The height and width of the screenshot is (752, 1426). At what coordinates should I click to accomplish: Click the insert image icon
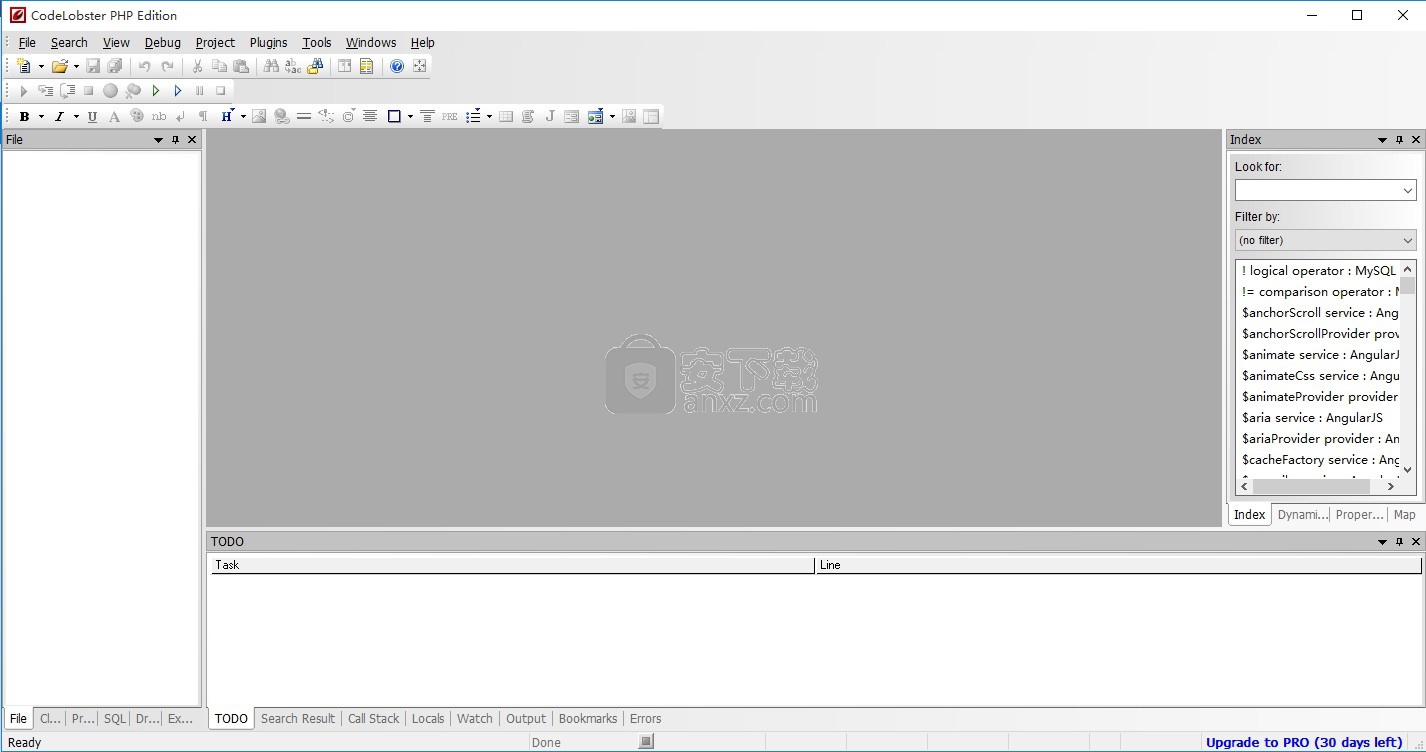click(259, 116)
